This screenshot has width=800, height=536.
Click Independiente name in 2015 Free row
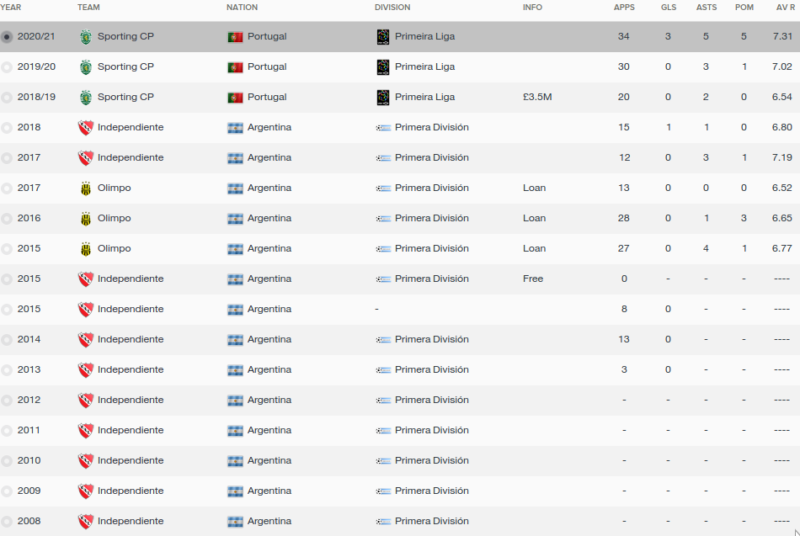pos(131,279)
